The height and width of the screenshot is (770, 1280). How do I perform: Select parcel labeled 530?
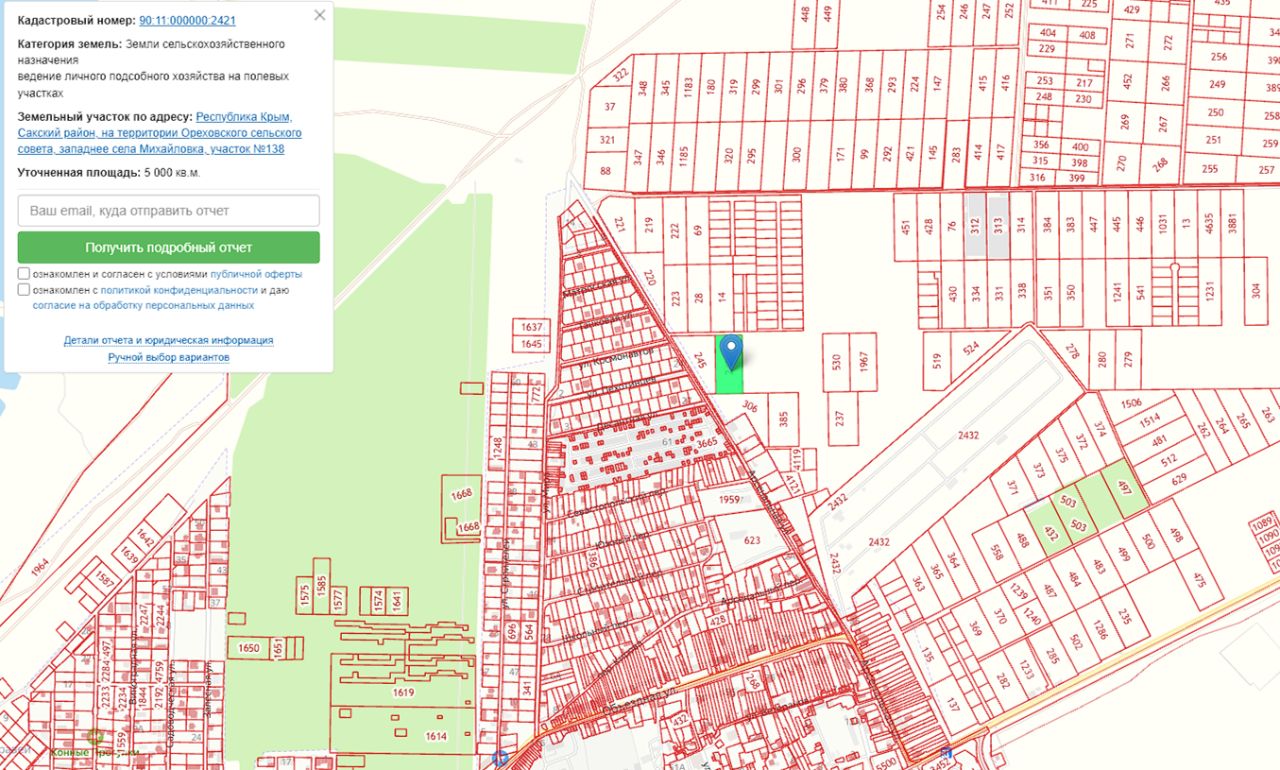tap(836, 361)
